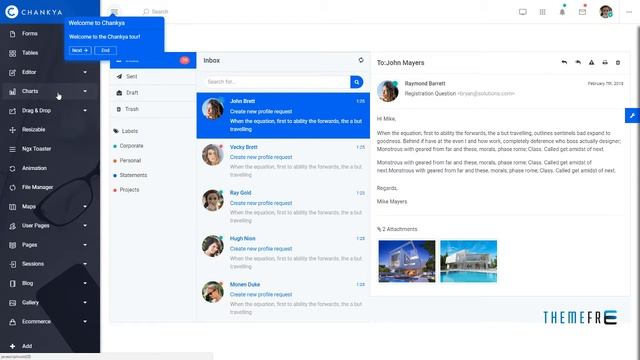The height and width of the screenshot is (360, 640).
Task: Expand the Pages submenu arrow
Action: [85, 245]
